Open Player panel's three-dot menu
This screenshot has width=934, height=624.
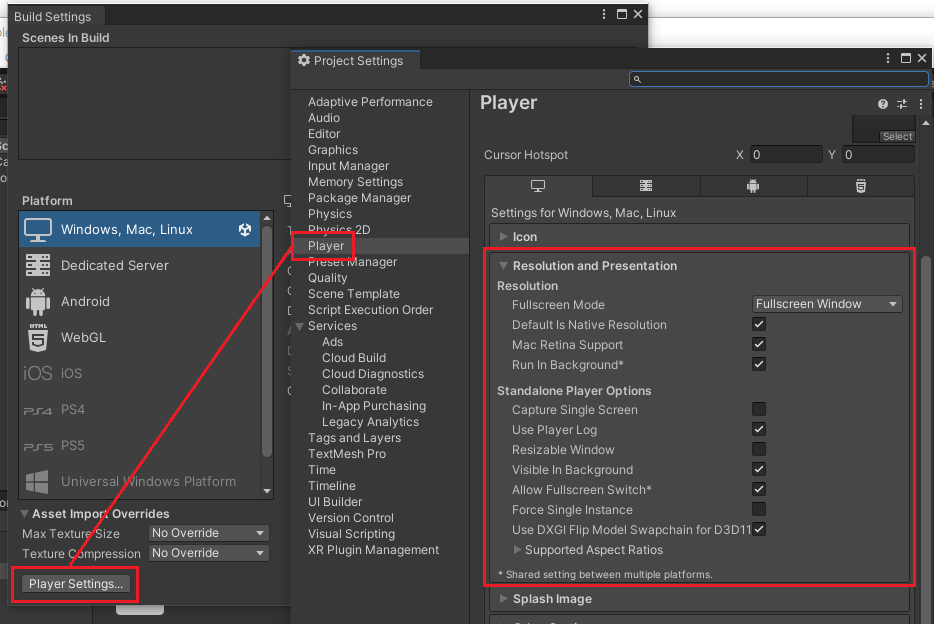[921, 104]
